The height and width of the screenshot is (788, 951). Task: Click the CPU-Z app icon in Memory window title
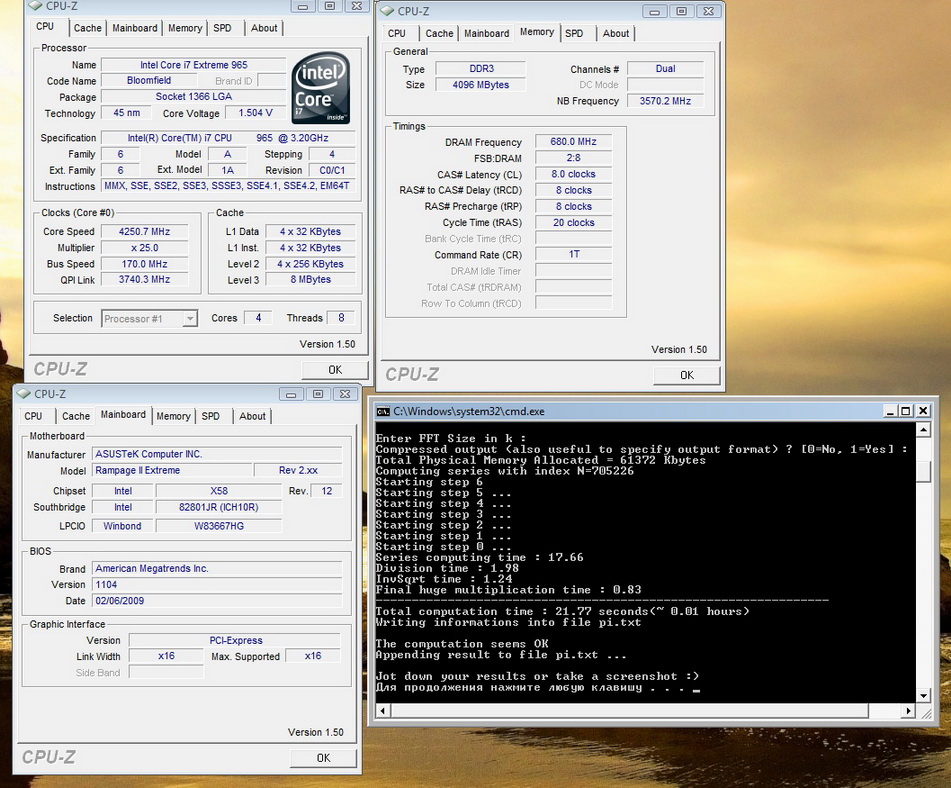point(386,11)
